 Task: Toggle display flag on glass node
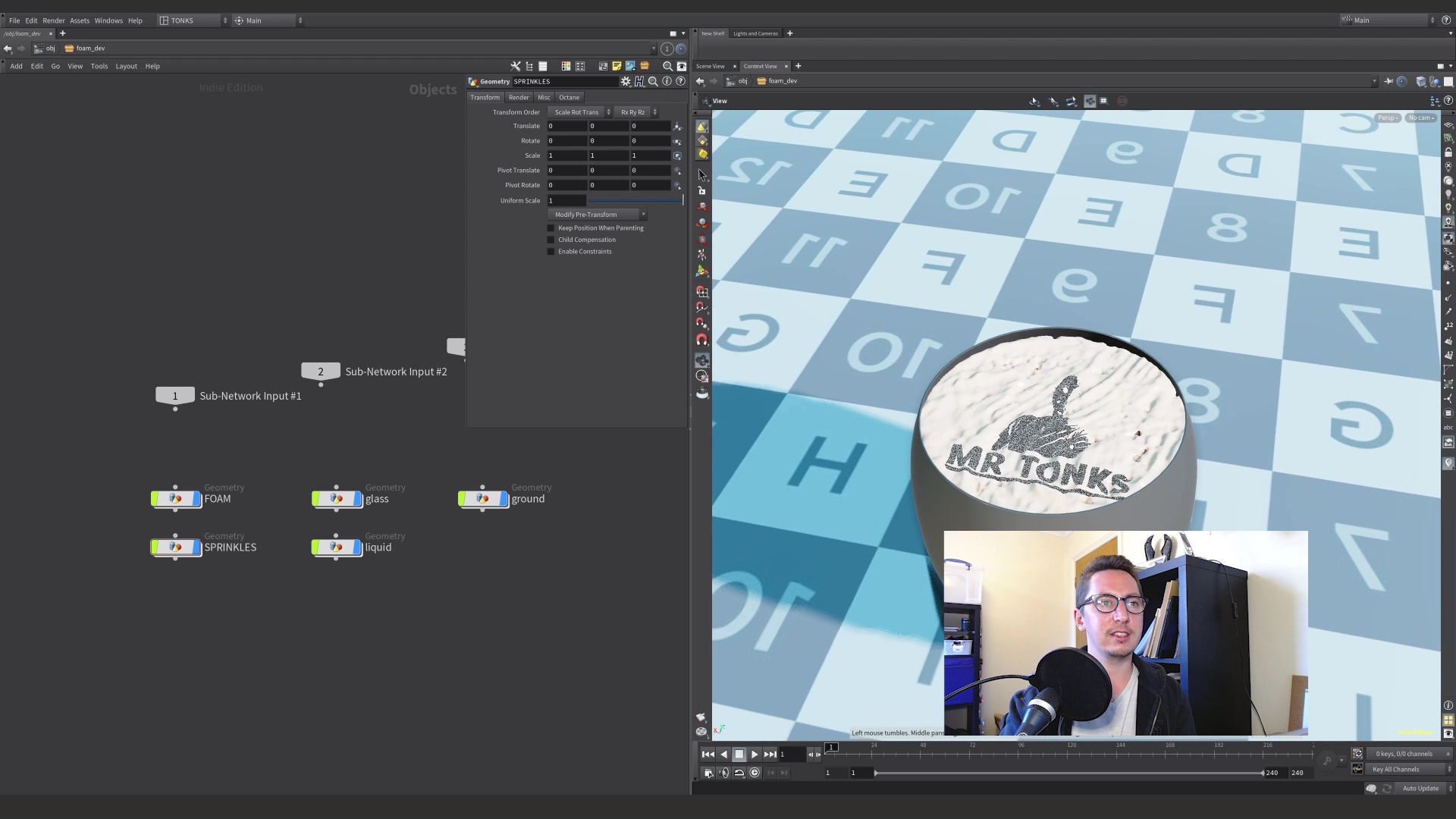[x=359, y=498]
